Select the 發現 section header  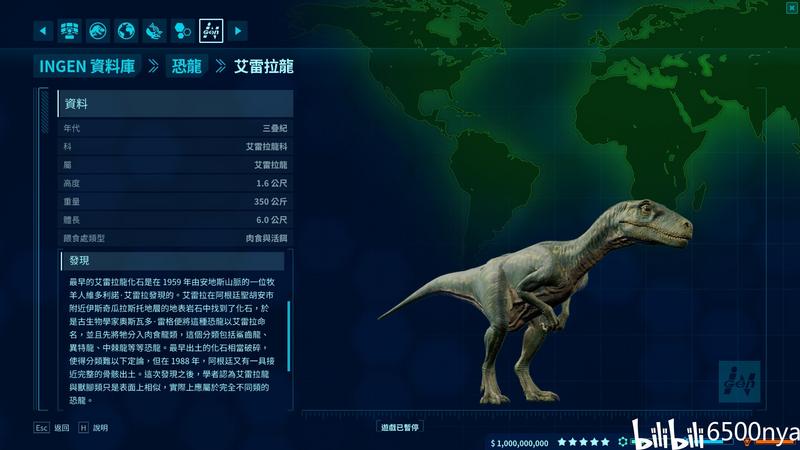tap(172, 261)
